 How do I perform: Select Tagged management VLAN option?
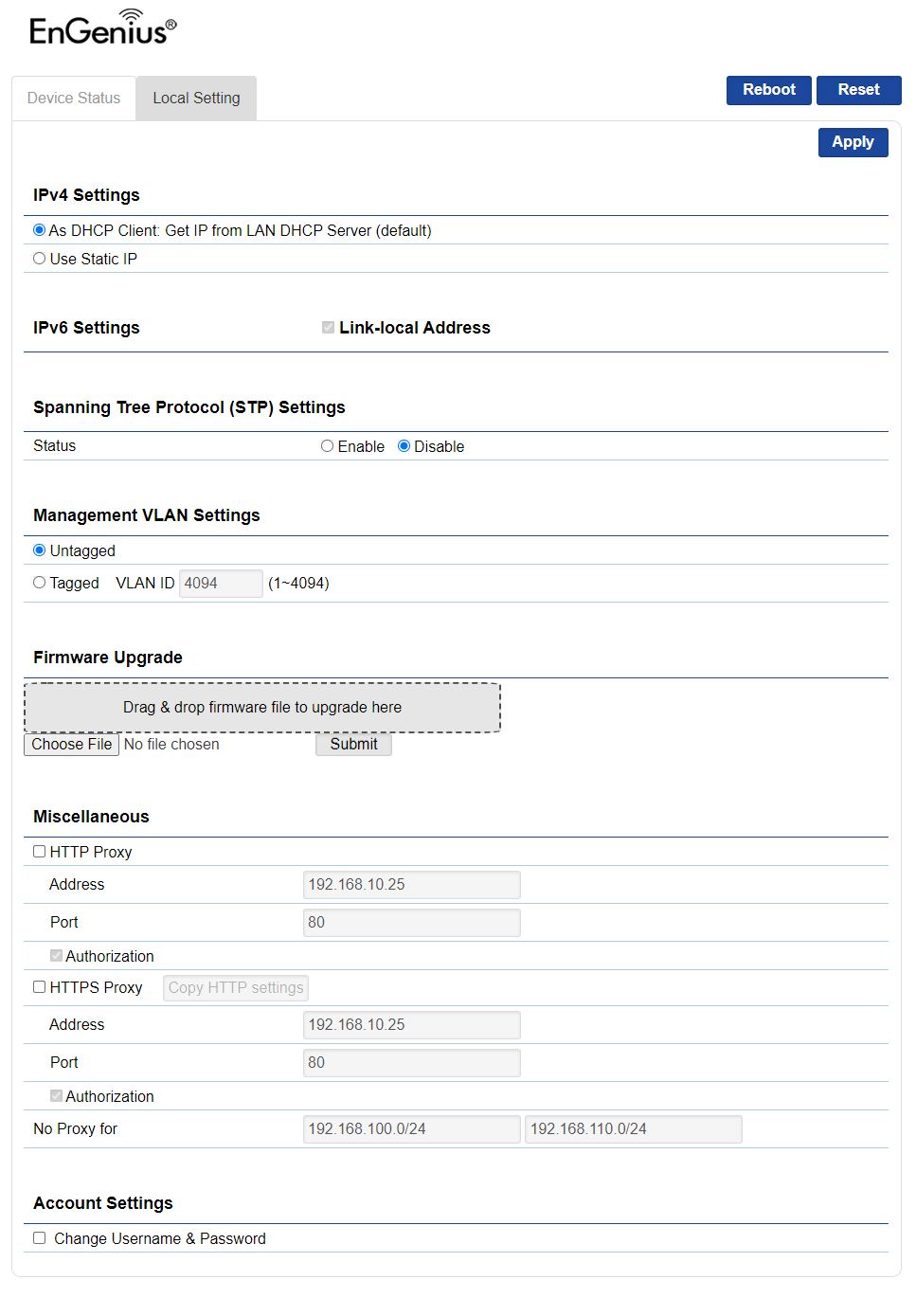click(40, 583)
